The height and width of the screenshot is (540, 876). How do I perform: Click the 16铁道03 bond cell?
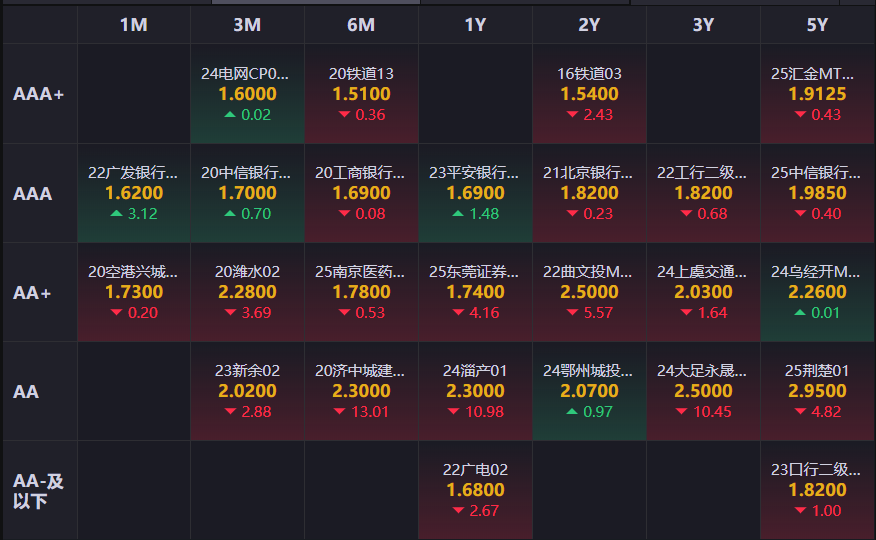(x=589, y=94)
